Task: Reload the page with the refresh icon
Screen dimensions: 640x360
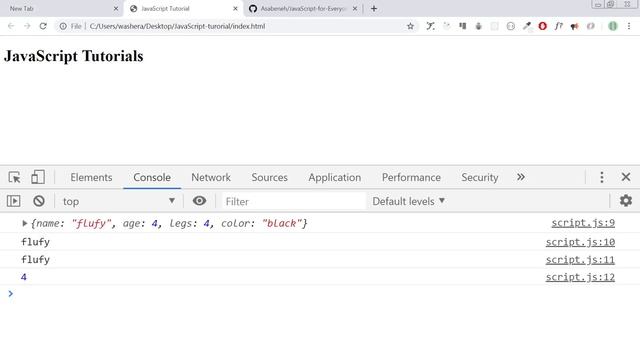Action: (43, 26)
